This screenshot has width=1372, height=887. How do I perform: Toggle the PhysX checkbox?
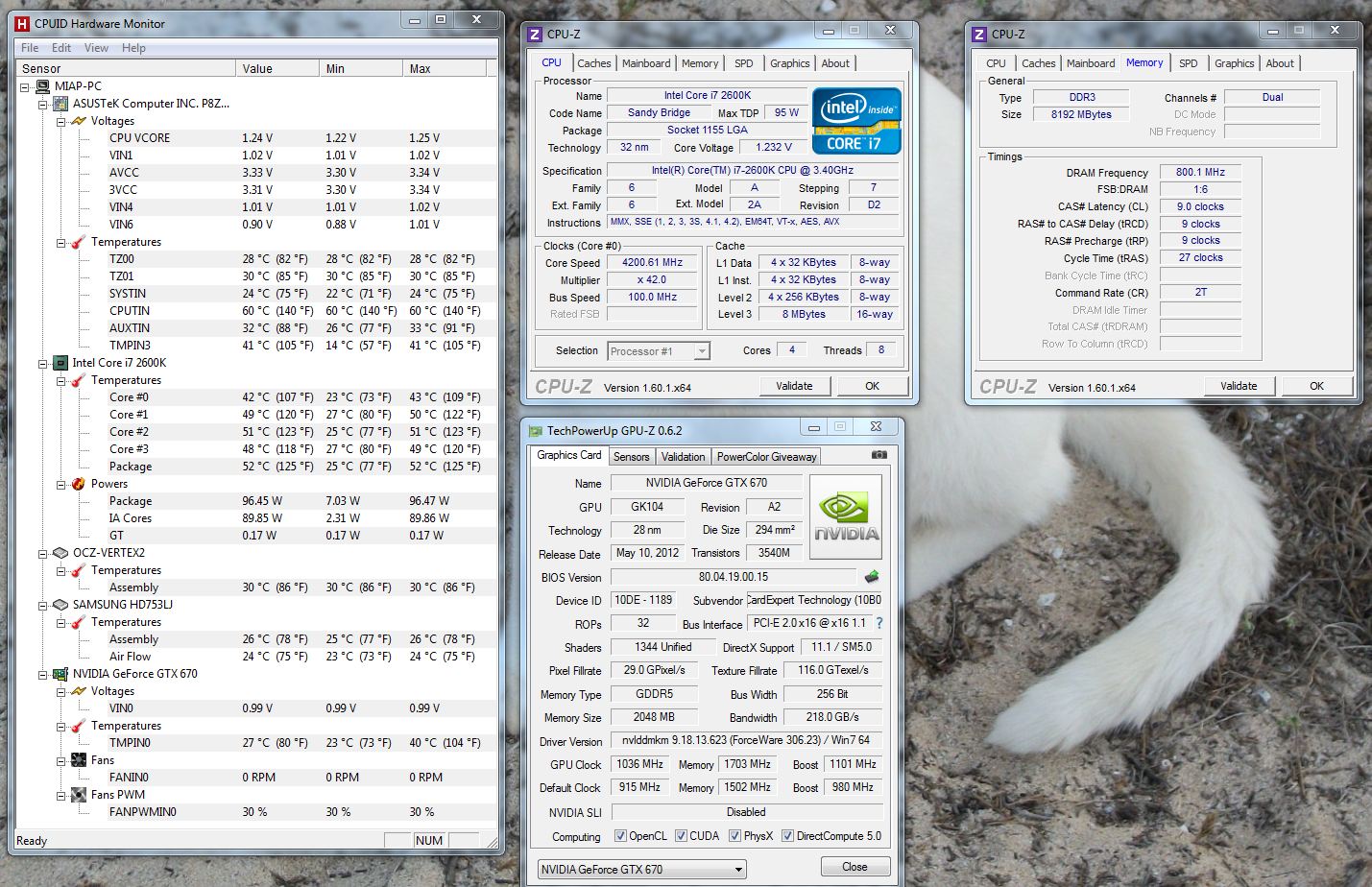(x=734, y=836)
